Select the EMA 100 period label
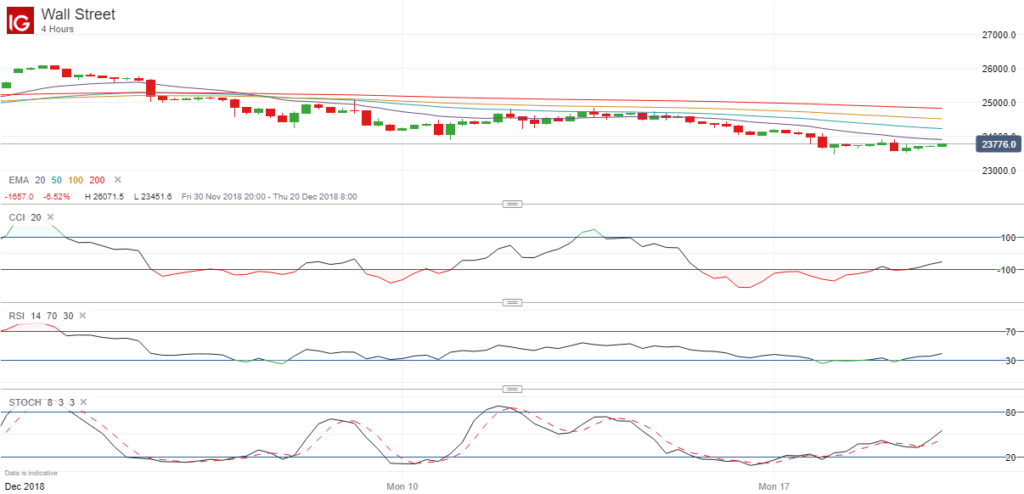This screenshot has width=1024, height=494. click(74, 179)
